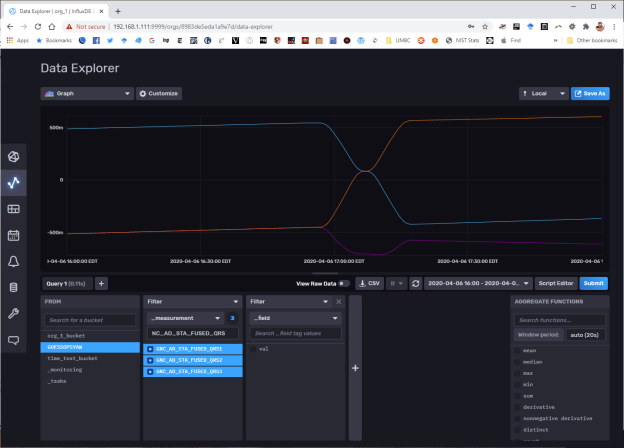Click the Submit button
This screenshot has height=448, width=624.
coord(593,283)
